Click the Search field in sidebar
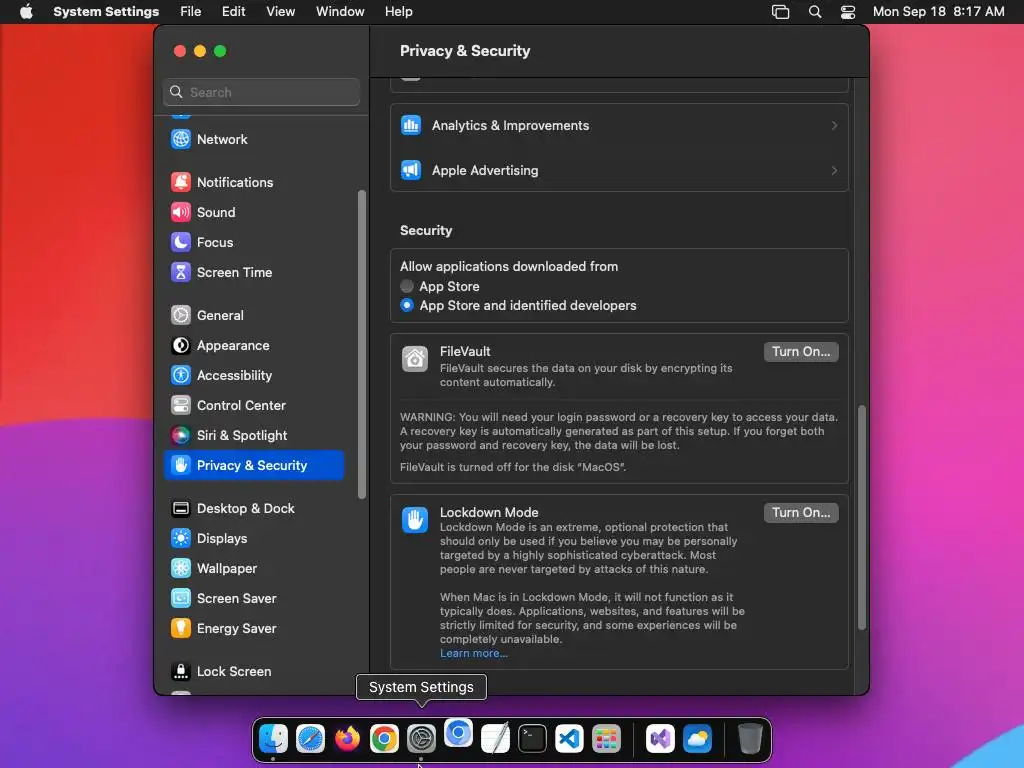 point(261,92)
